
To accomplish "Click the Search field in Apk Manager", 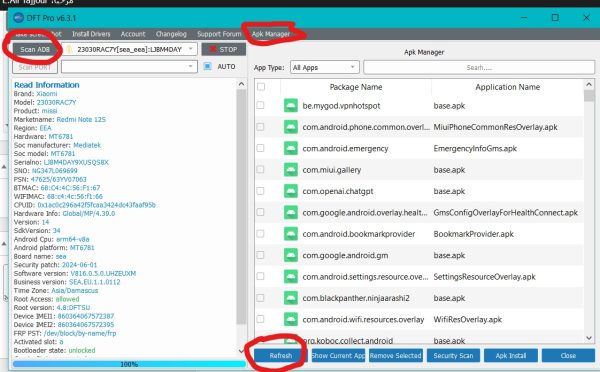I will click(479, 67).
